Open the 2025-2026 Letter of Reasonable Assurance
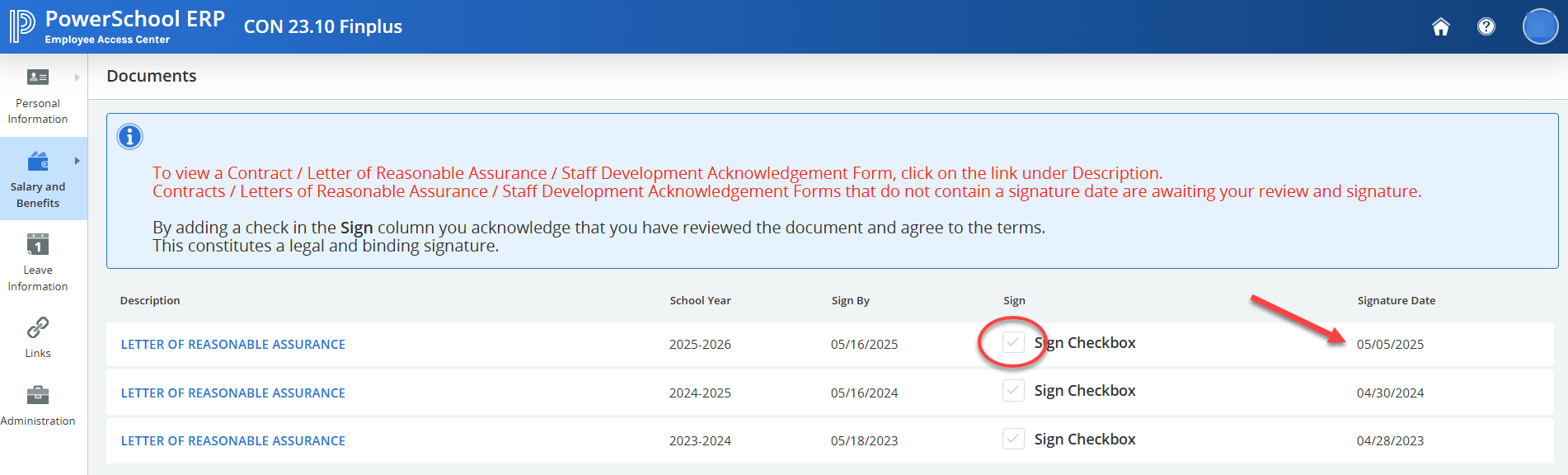 [232, 345]
